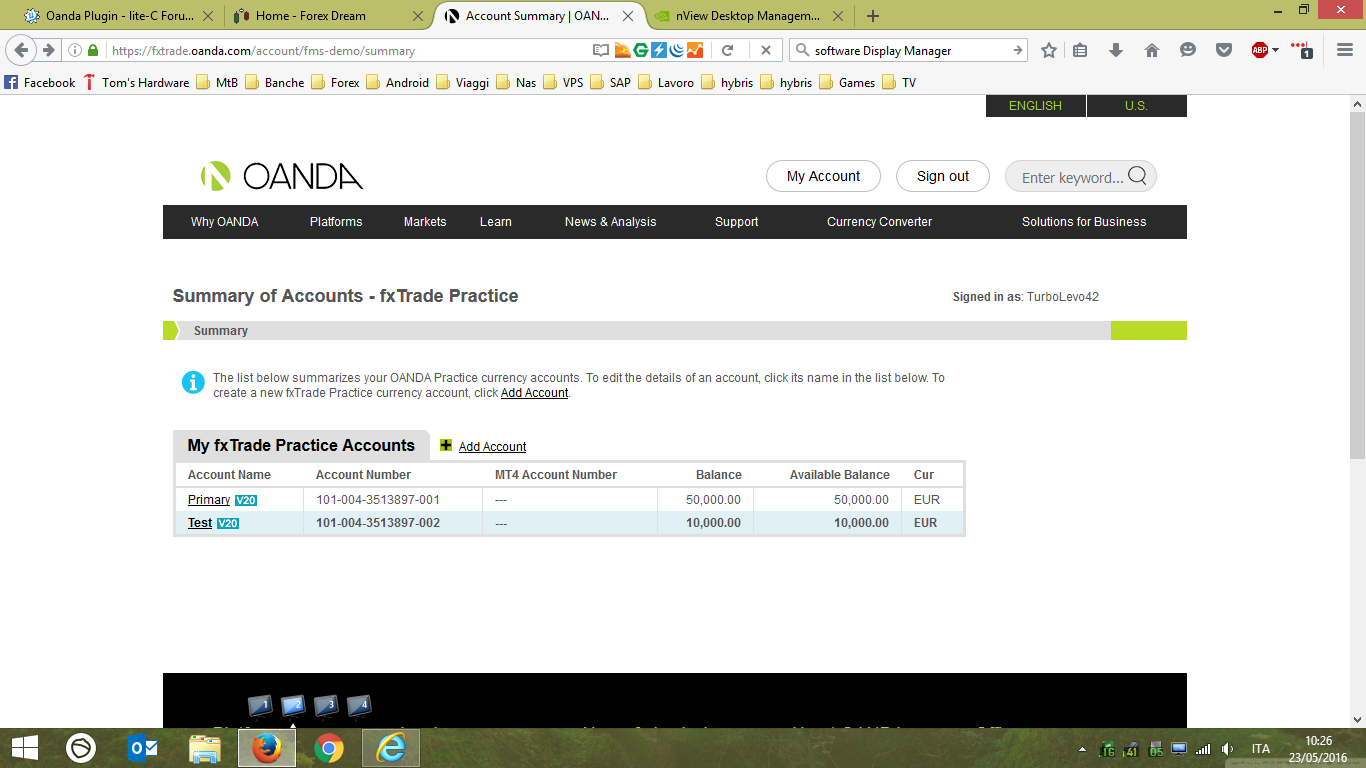The image size is (1366, 768).
Task: Bookmark this page with the star icon
Action: tap(1049, 50)
